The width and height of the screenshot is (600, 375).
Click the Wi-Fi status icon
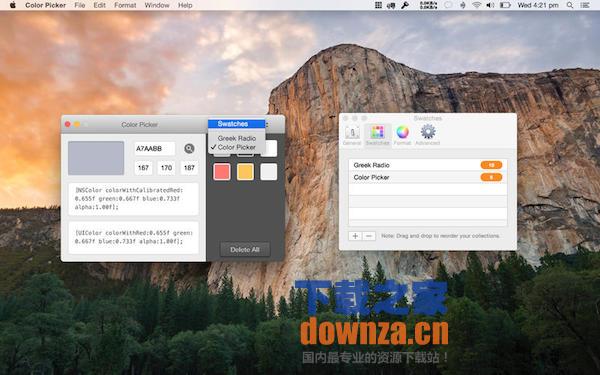[476, 5]
